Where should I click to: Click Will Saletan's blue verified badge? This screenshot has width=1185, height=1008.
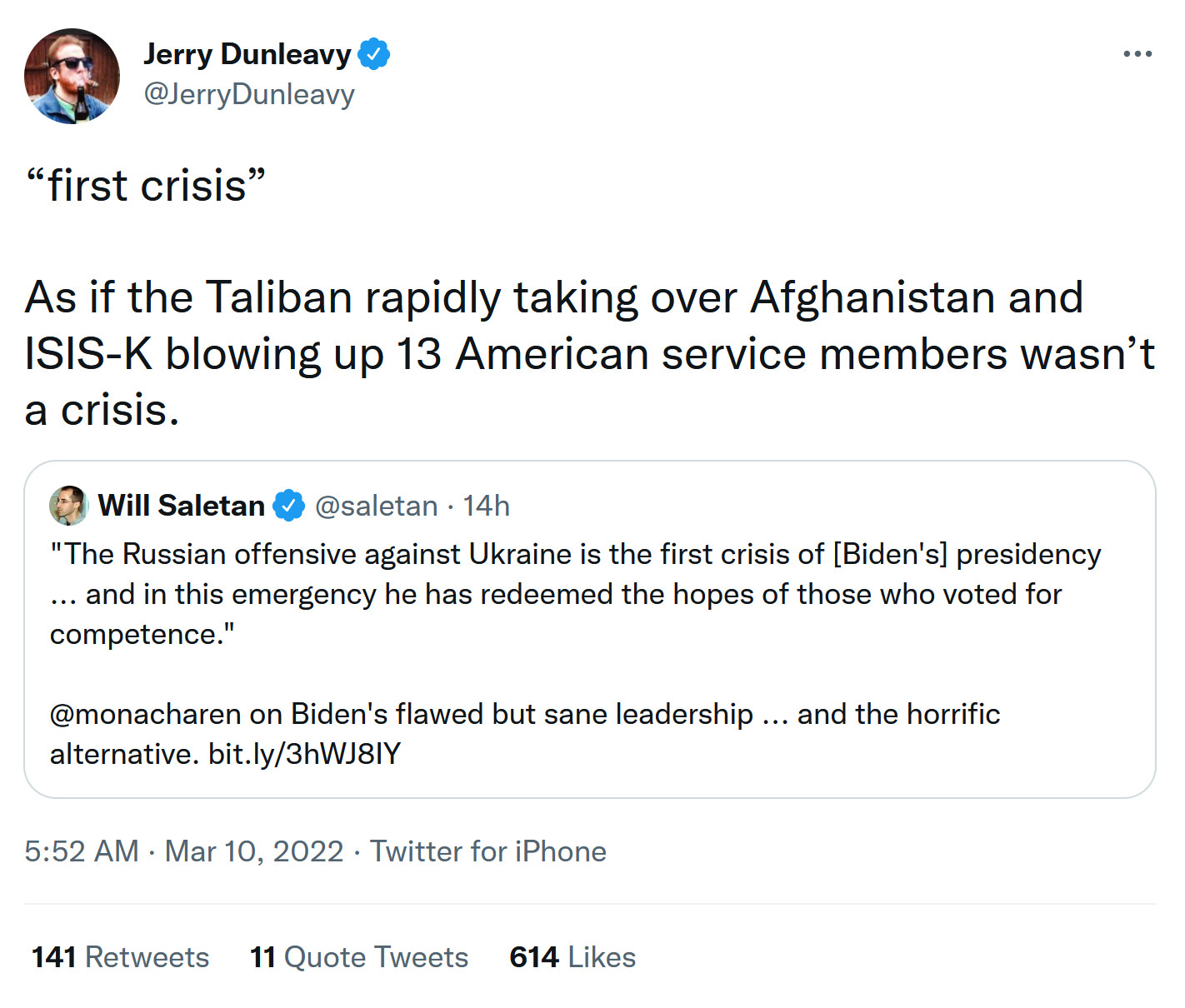(x=288, y=506)
